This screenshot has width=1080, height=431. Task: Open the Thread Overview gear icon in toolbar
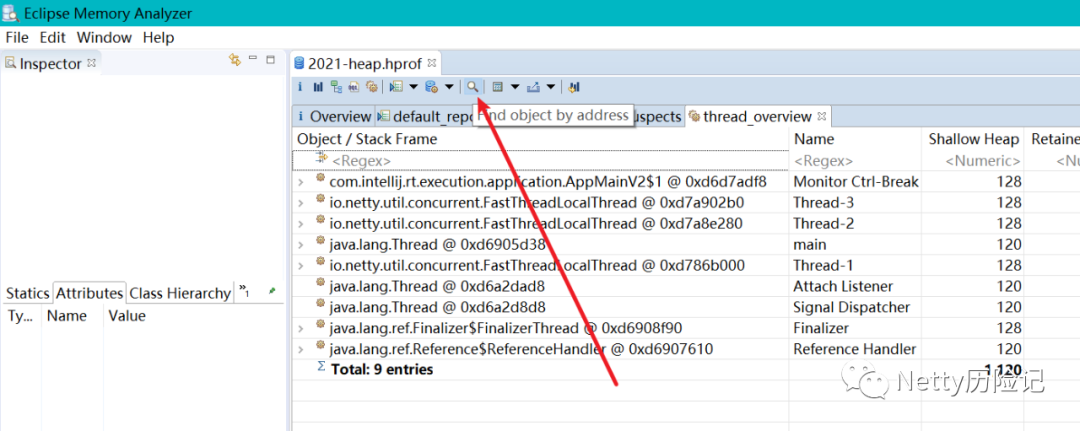[x=372, y=87]
